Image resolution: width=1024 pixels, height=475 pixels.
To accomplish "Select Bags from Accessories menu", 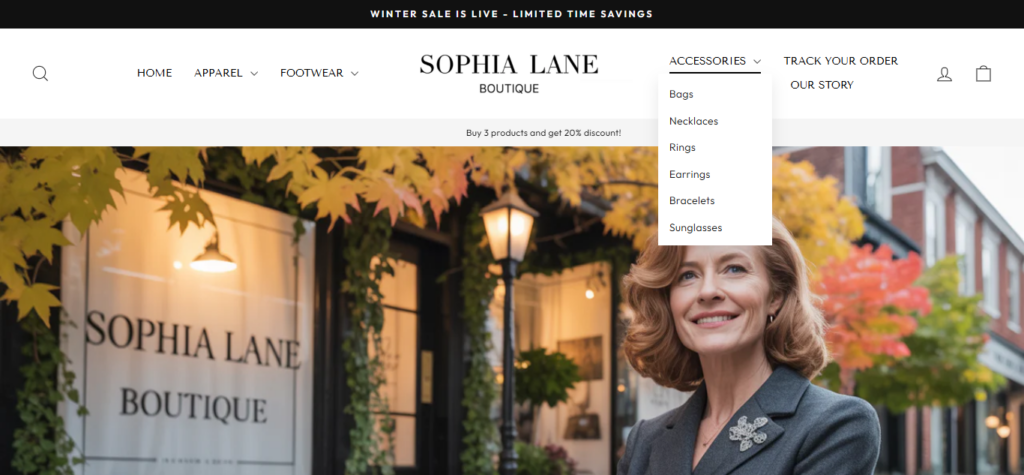I will 681,94.
